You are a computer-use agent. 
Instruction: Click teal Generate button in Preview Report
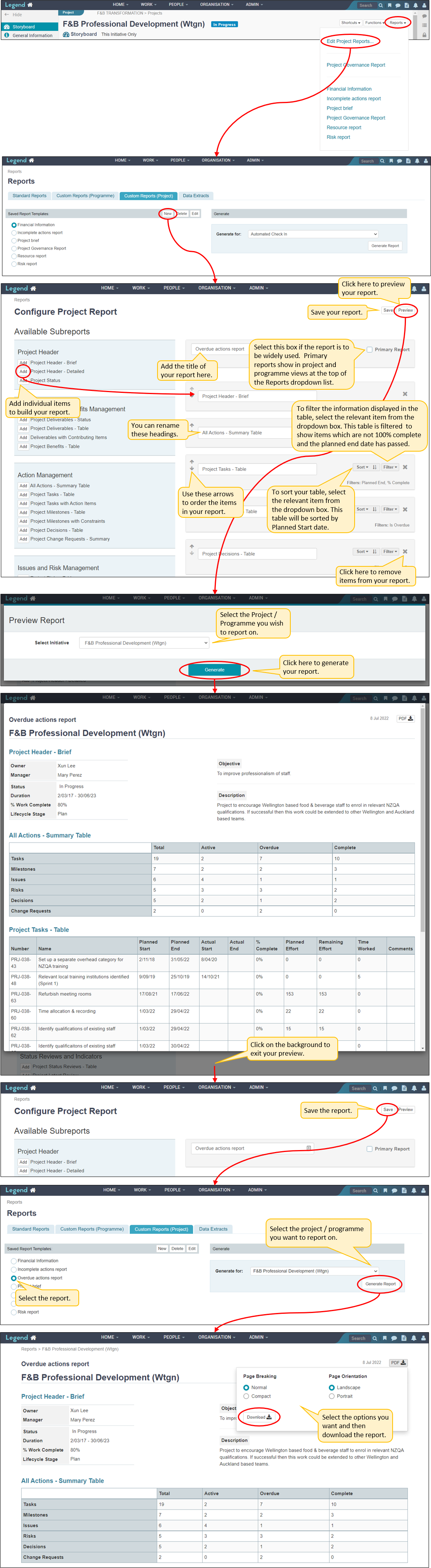click(x=214, y=669)
